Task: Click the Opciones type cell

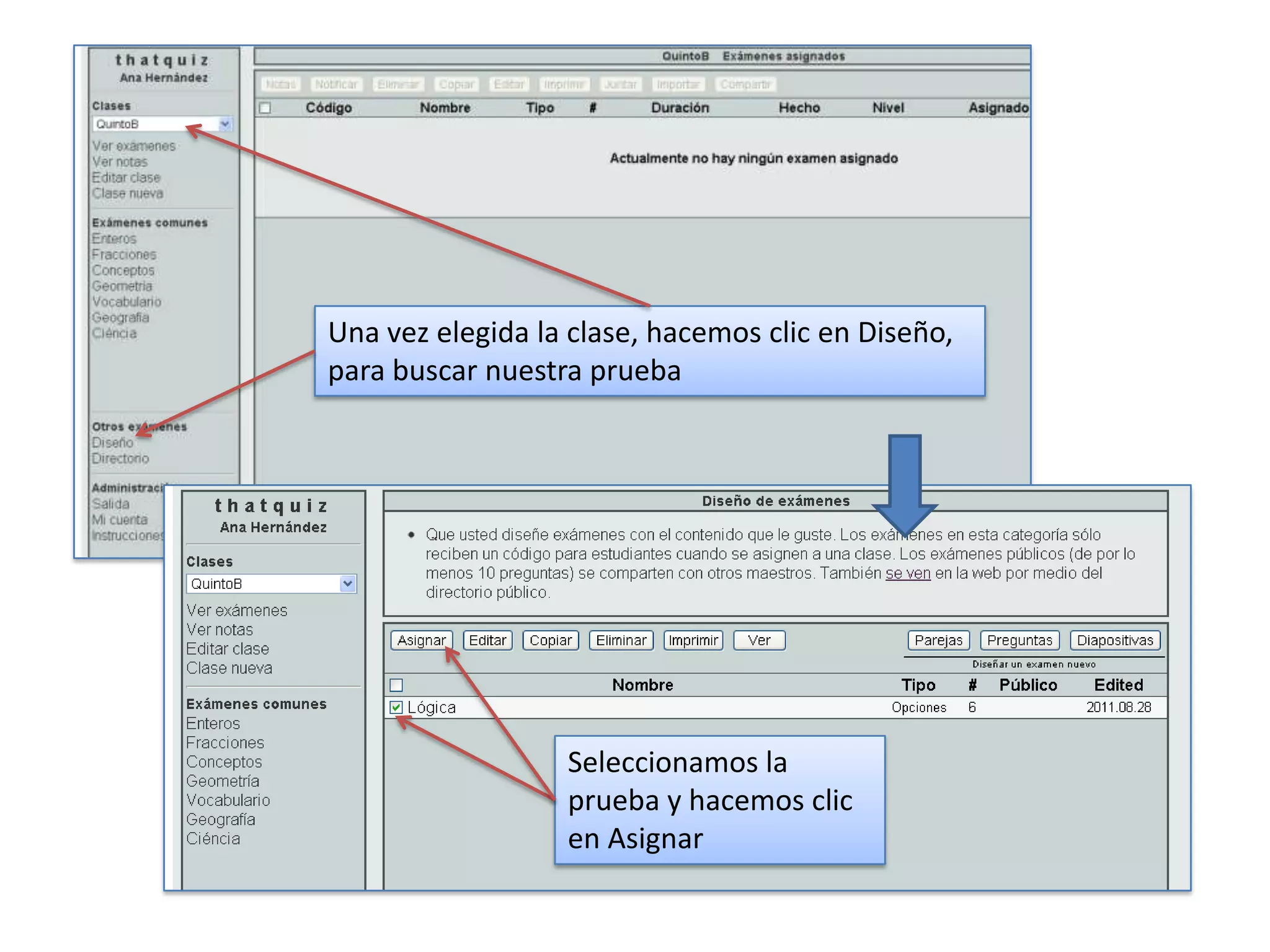Action: [x=919, y=708]
